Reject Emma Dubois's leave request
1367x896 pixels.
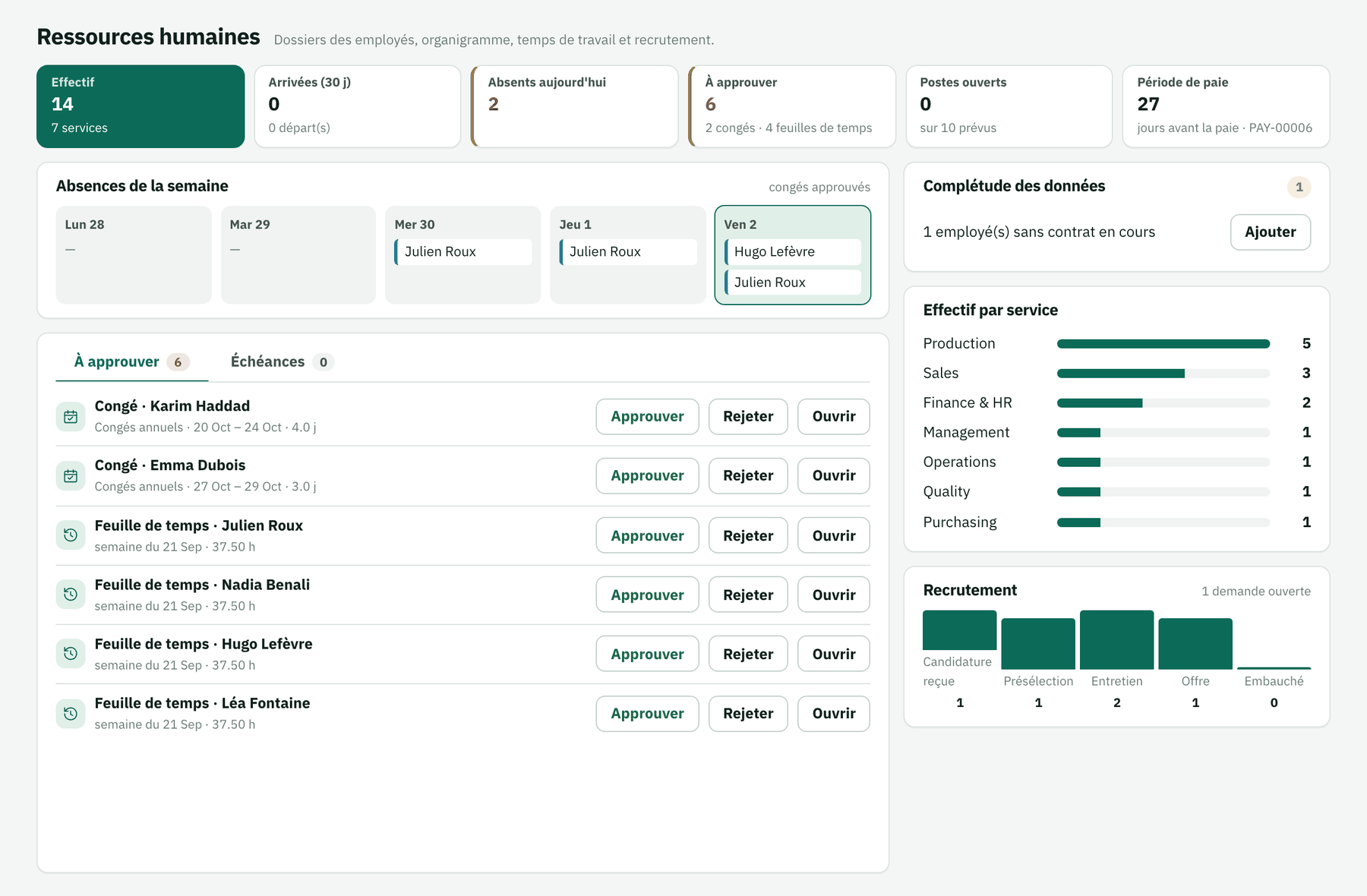pos(748,475)
